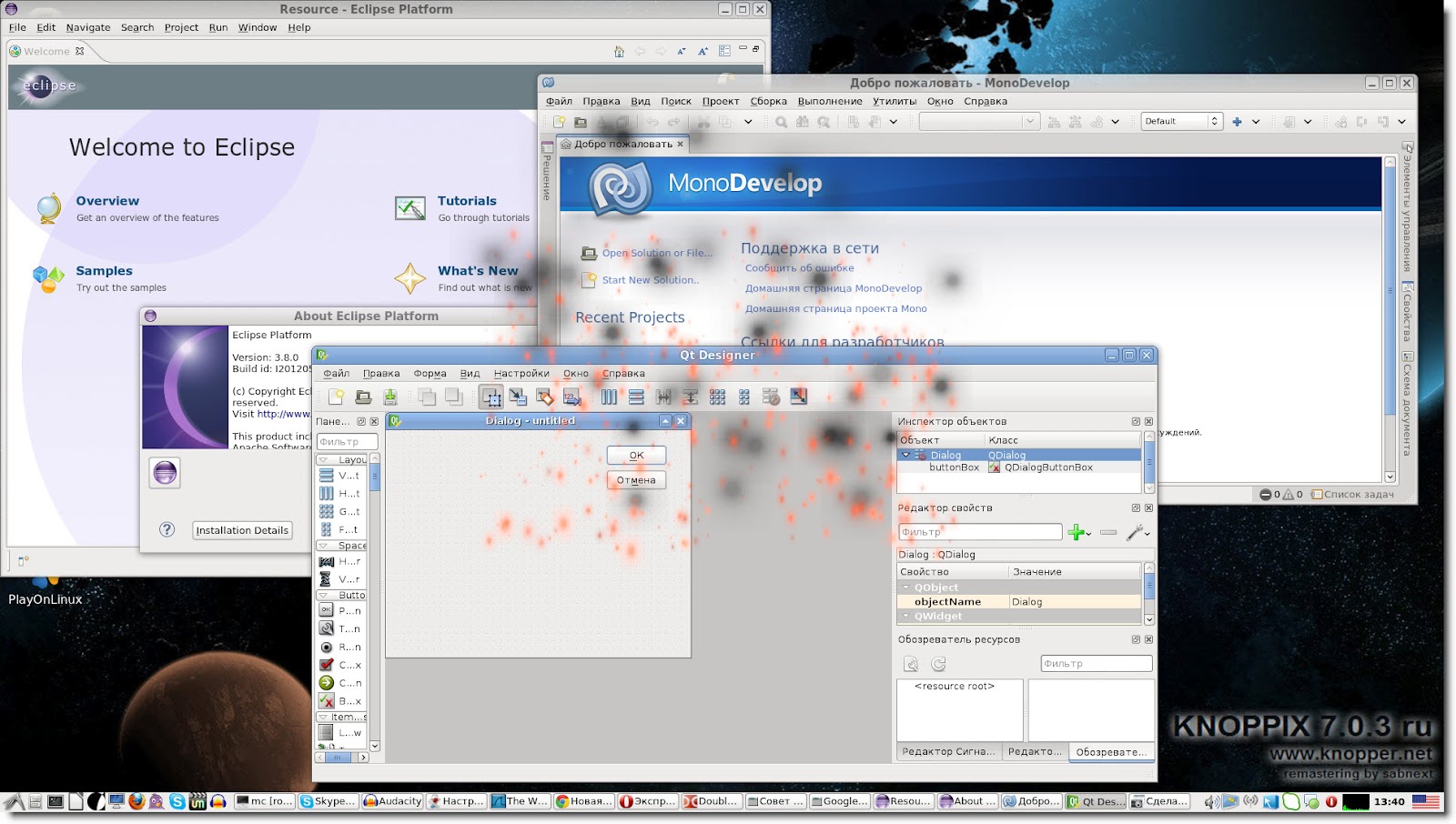The width and height of the screenshot is (1456, 824).
Task: Apply grid layout from Qt Designer toolbar
Action: click(x=717, y=397)
